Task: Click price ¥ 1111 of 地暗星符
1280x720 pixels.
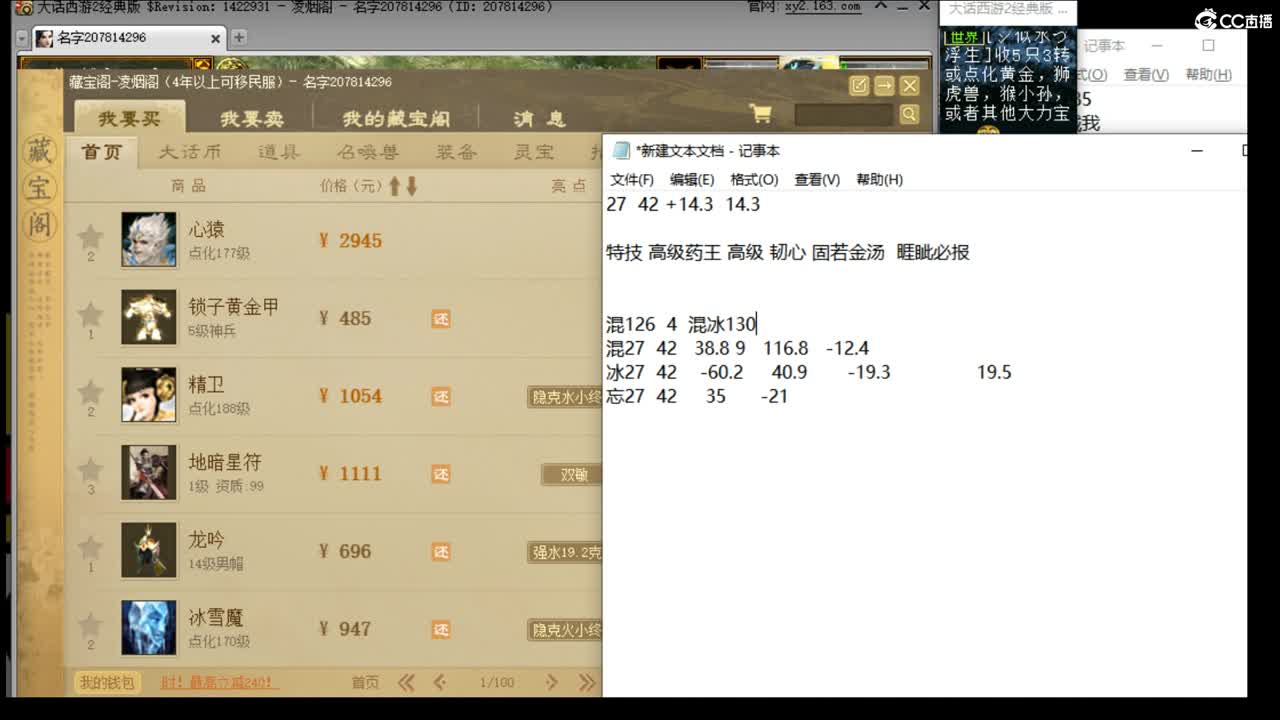Action: point(350,473)
